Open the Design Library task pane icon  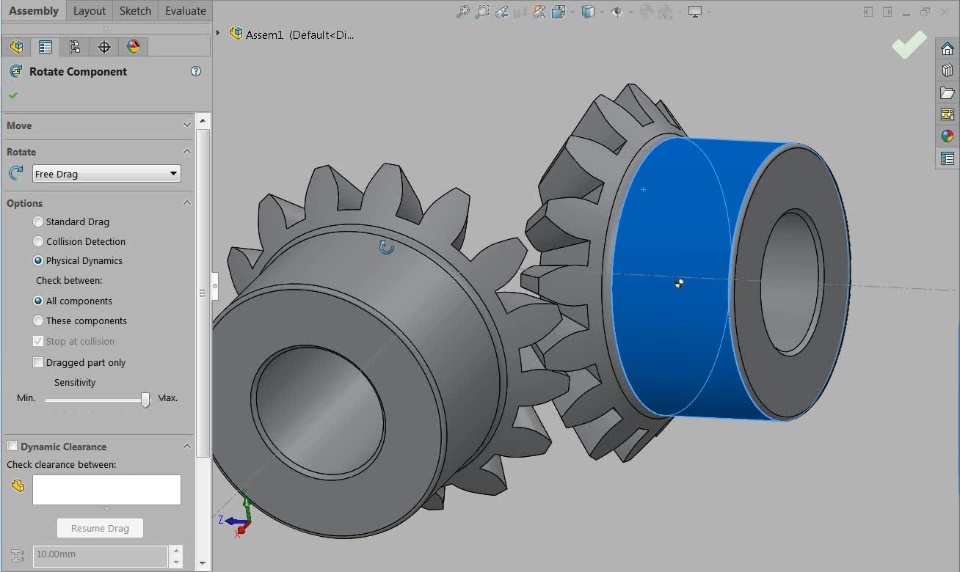tap(947, 70)
